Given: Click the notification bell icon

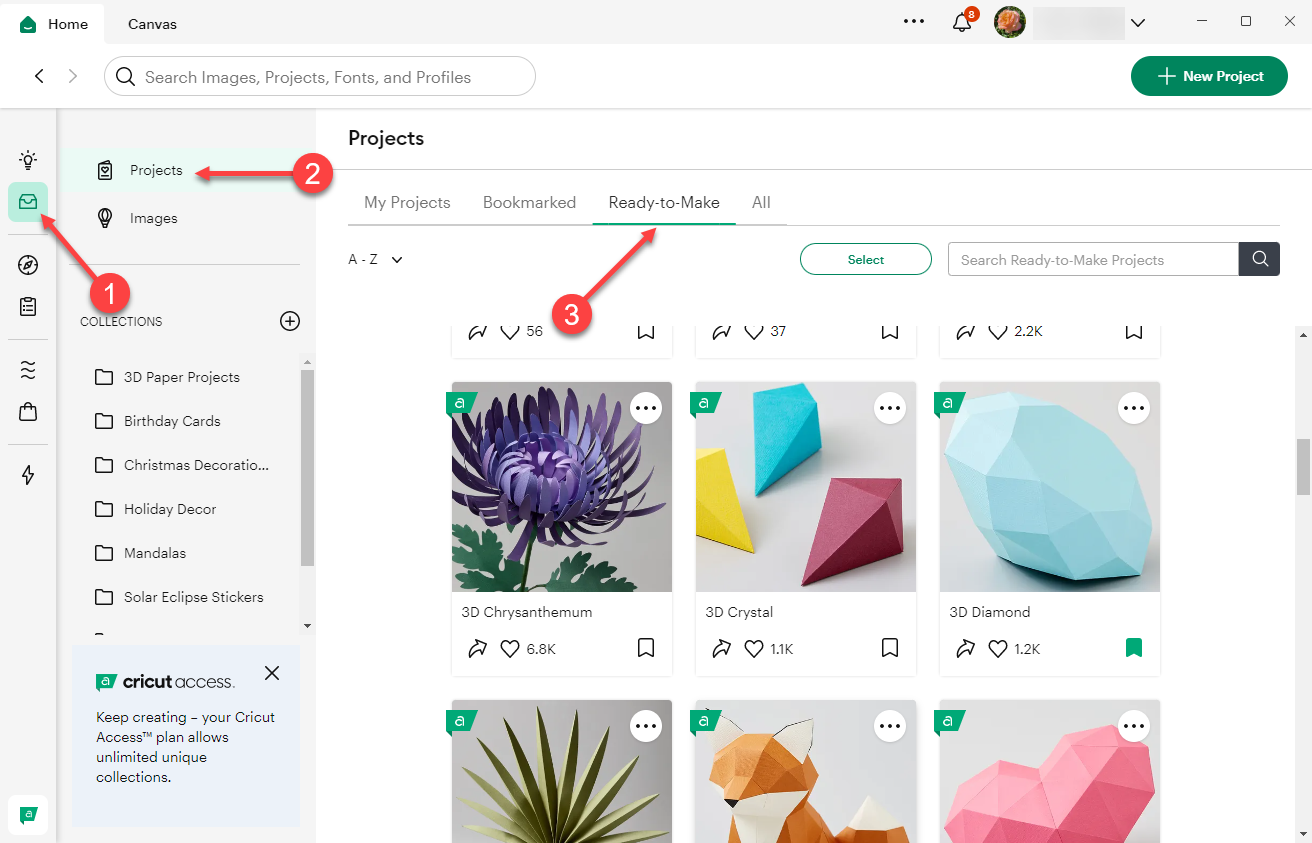Looking at the screenshot, I should pyautogui.click(x=962, y=22).
